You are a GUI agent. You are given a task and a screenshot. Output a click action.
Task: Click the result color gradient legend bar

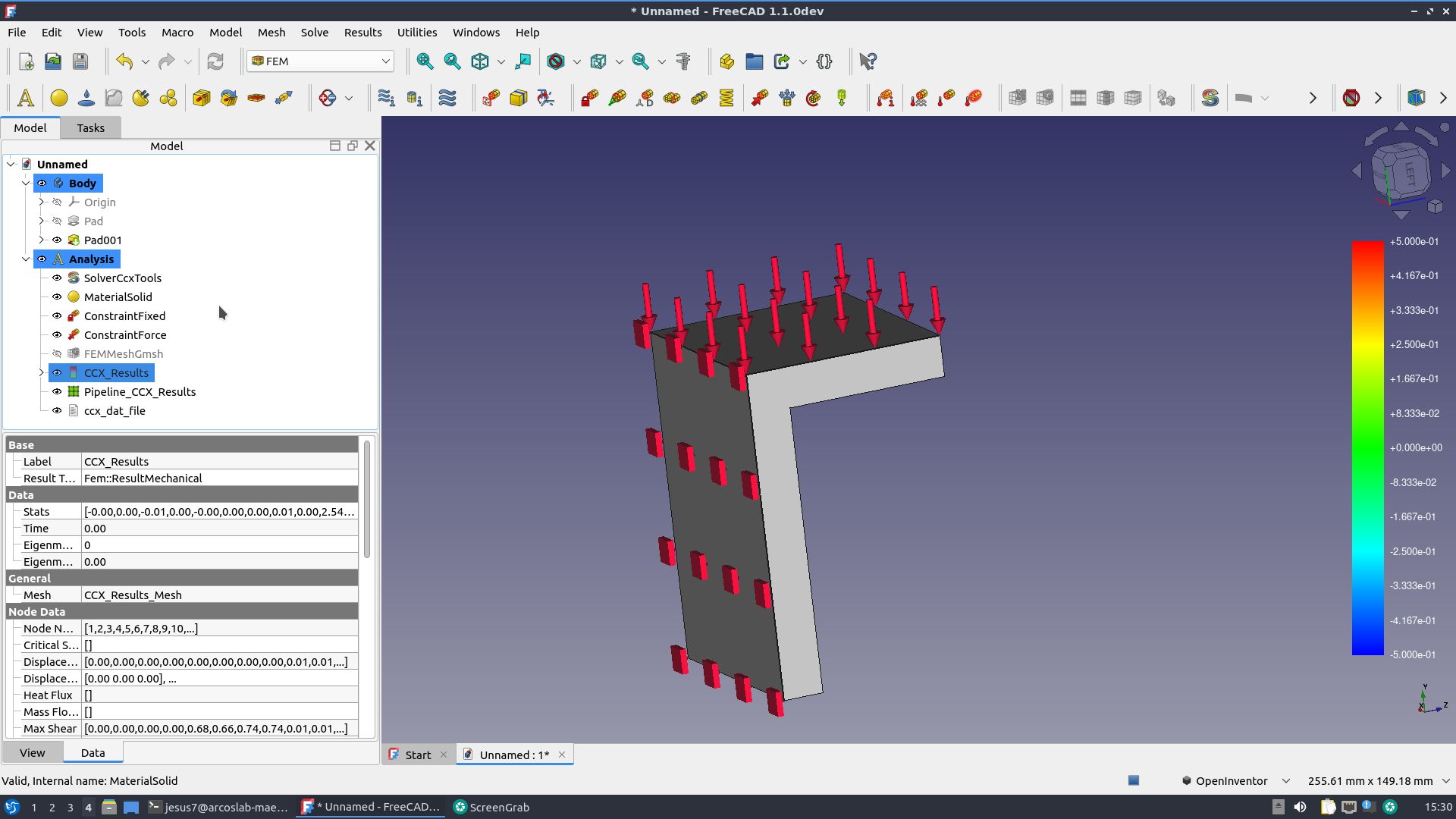click(x=1367, y=448)
